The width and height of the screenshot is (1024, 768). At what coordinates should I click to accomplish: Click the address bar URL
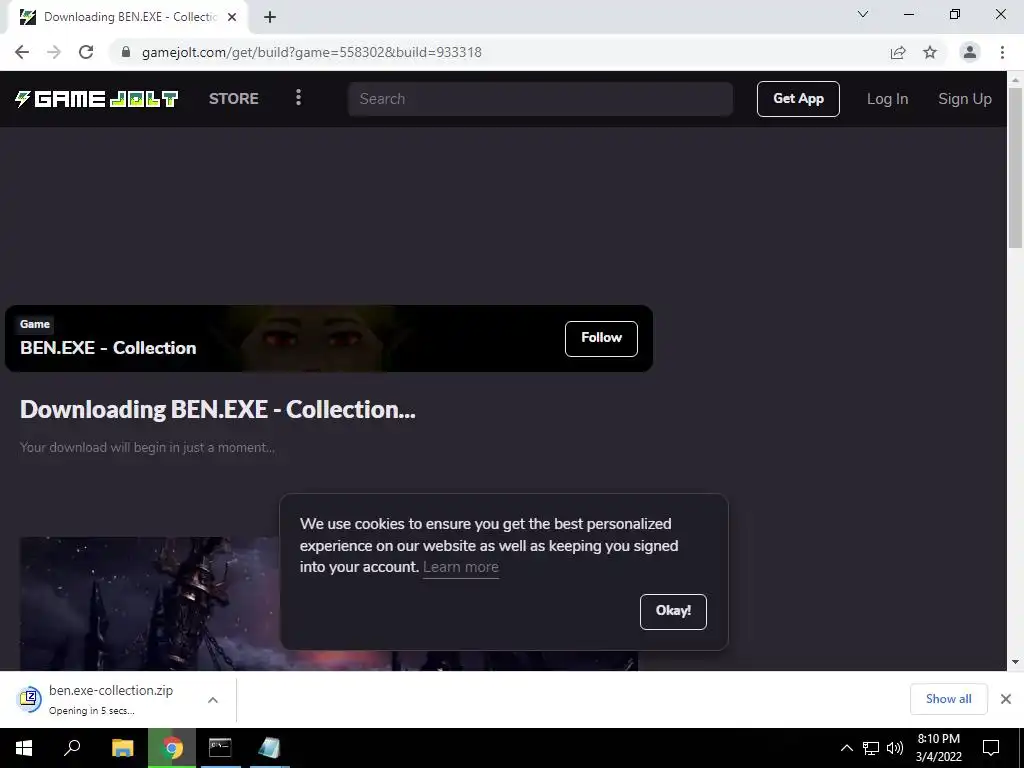click(x=312, y=52)
